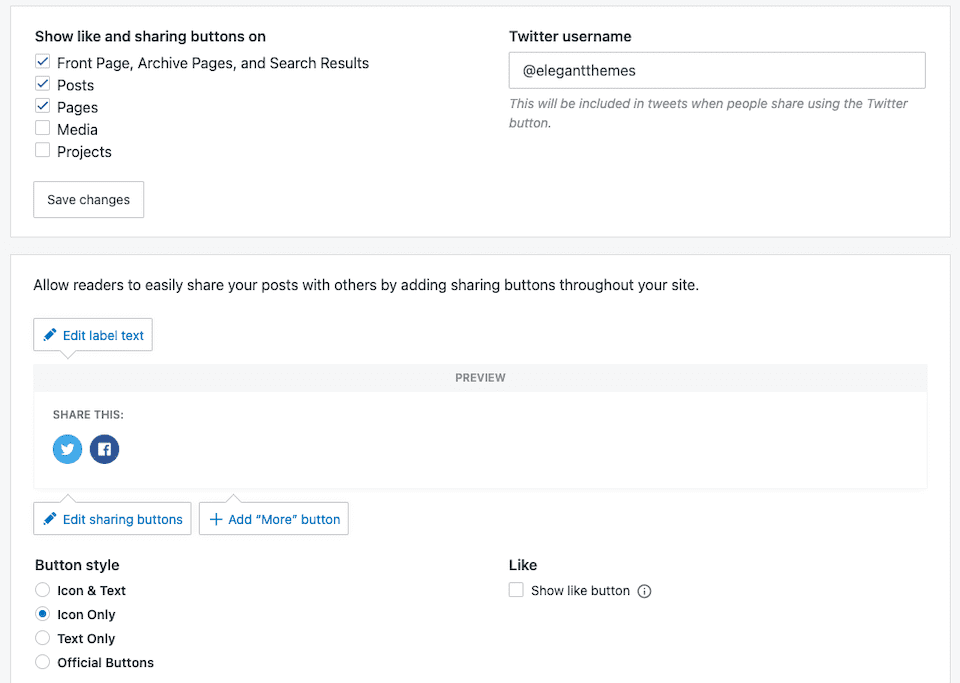Viewport: 960px width, 683px height.
Task: Focus the Twitter username input field
Action: pyautogui.click(x=716, y=70)
